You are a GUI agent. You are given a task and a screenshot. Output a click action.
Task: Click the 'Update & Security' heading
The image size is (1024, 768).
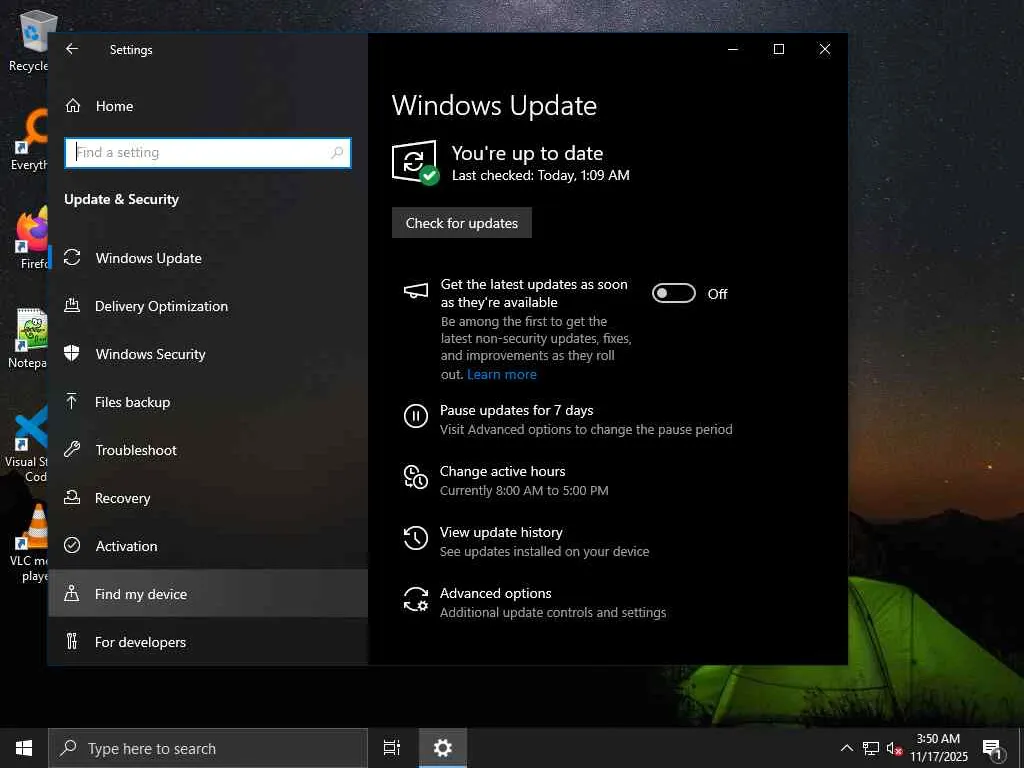tap(121, 199)
